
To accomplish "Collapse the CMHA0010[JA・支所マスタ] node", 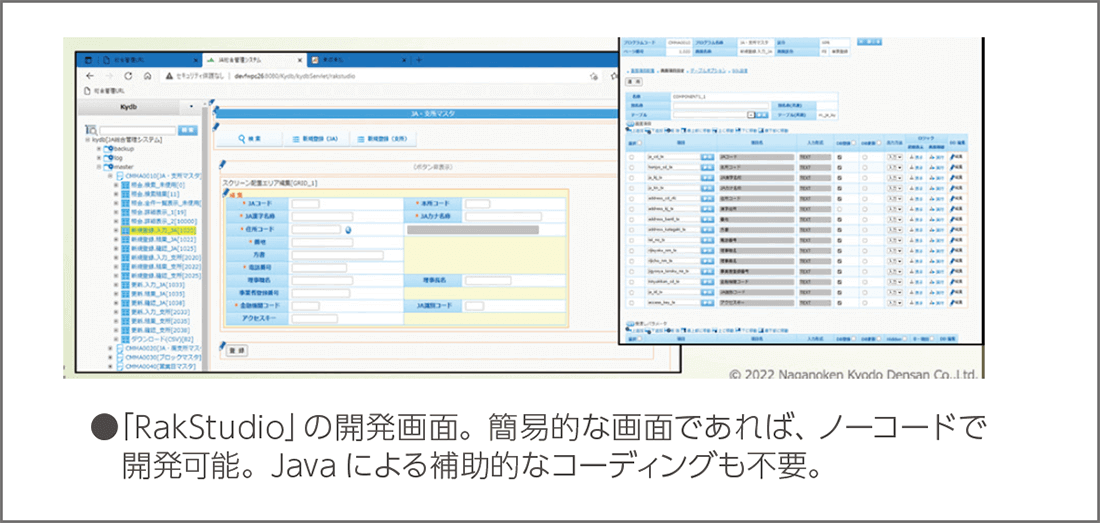I will (109, 176).
